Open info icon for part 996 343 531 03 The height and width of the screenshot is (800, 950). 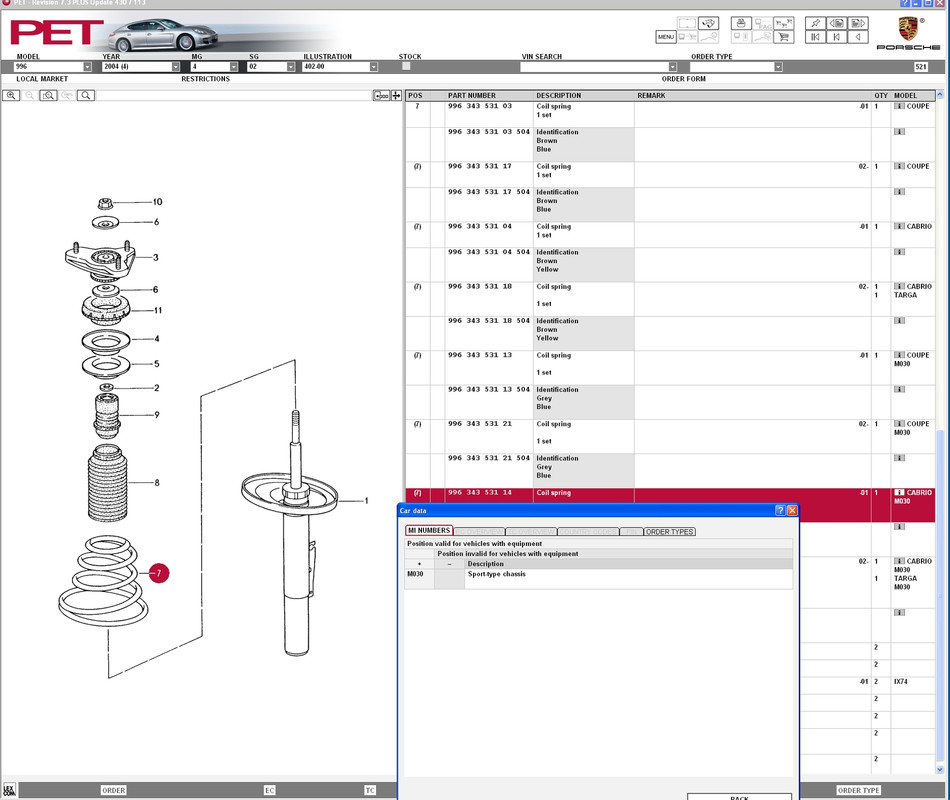pos(899,106)
